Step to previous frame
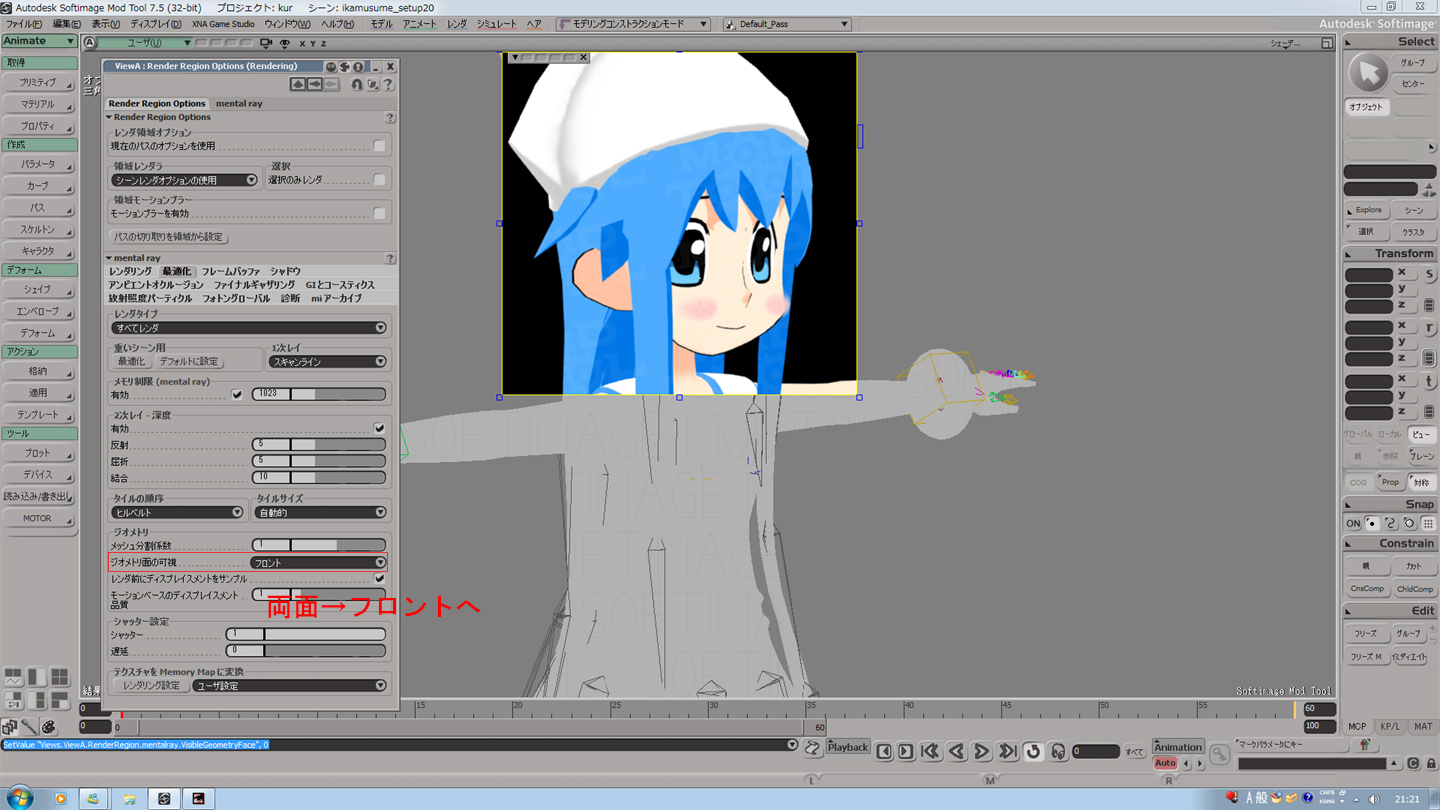Screen dimensions: 1440x810 pyautogui.click(x=884, y=751)
